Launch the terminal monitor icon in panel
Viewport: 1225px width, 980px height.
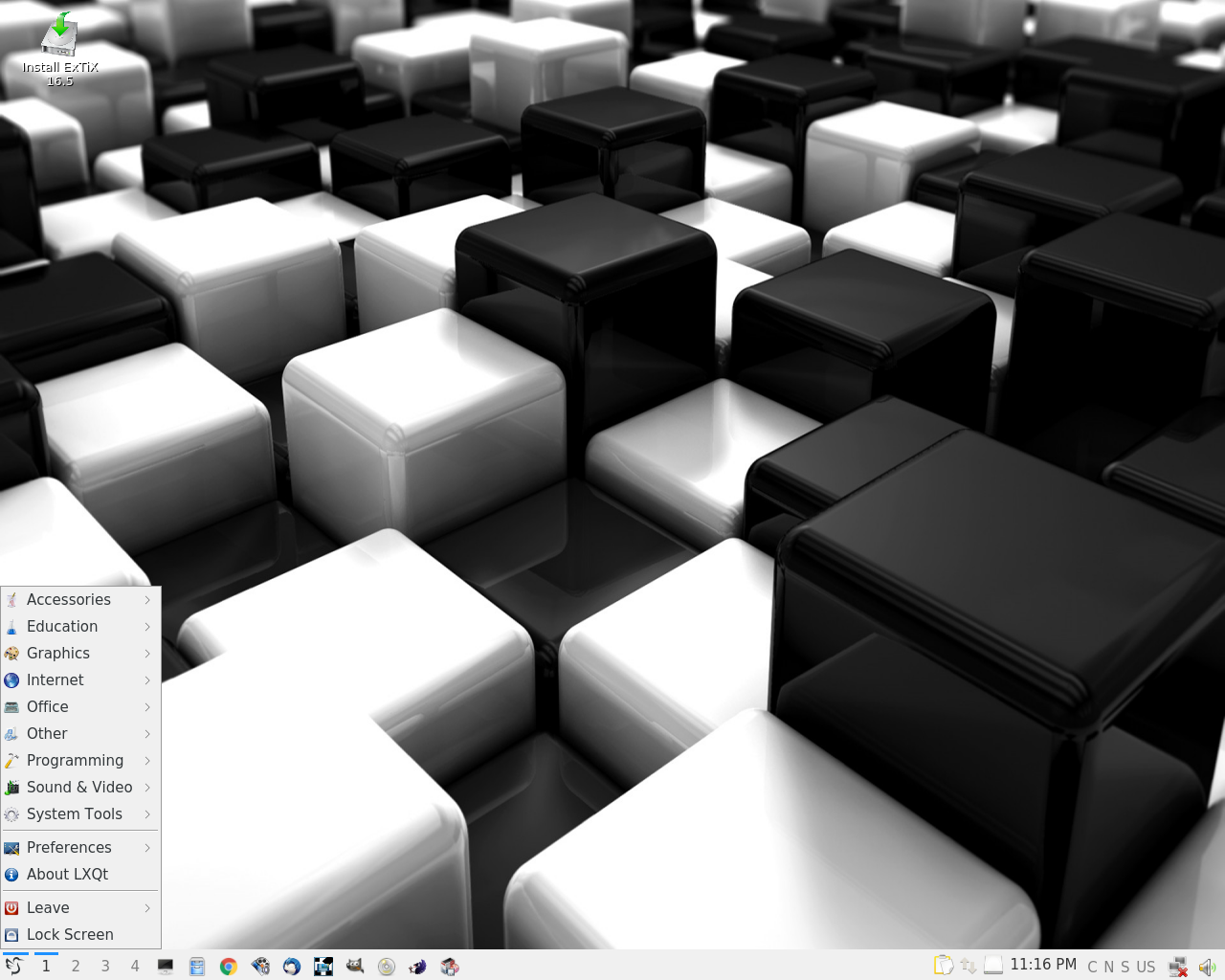pos(166,967)
